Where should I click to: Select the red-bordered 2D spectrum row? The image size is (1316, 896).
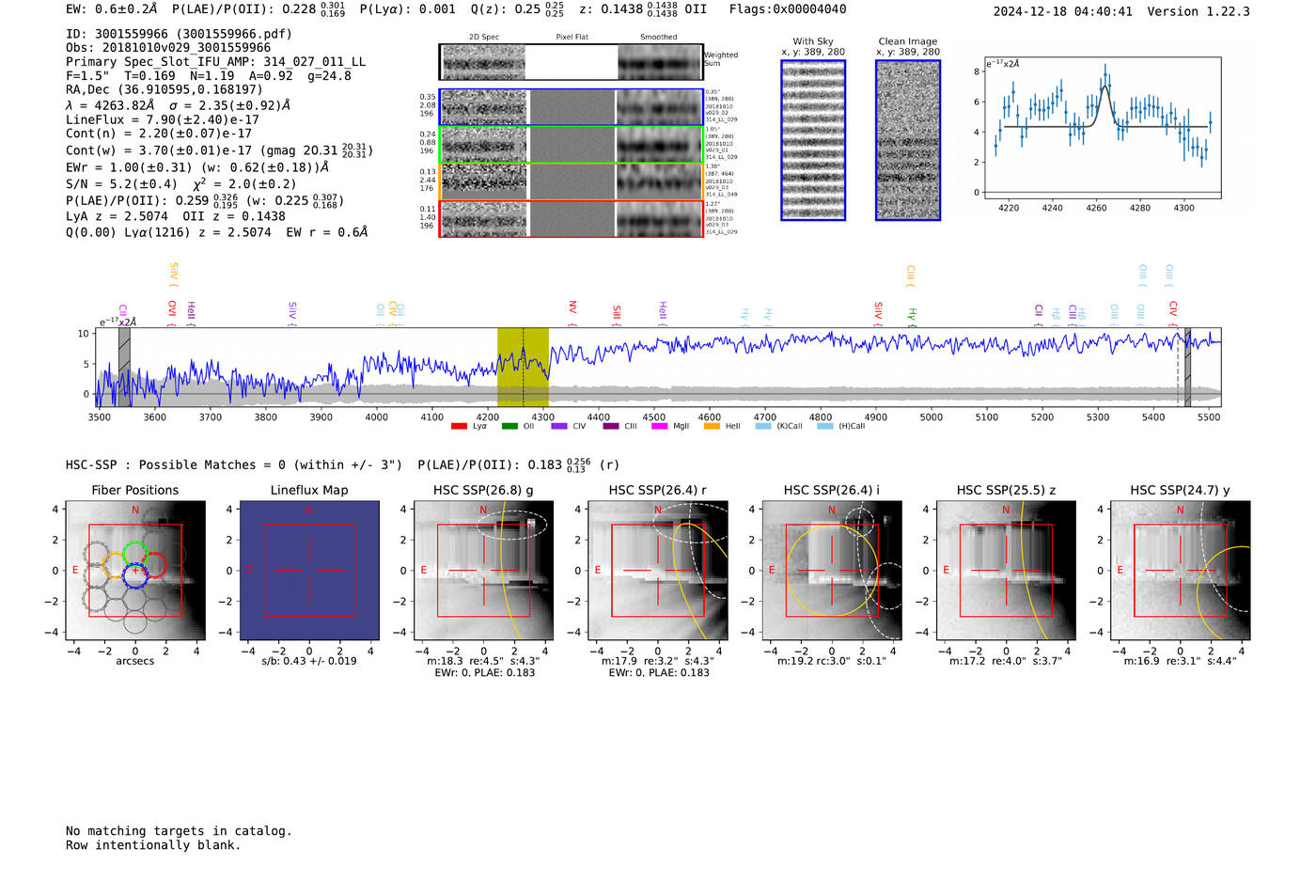coord(571,219)
